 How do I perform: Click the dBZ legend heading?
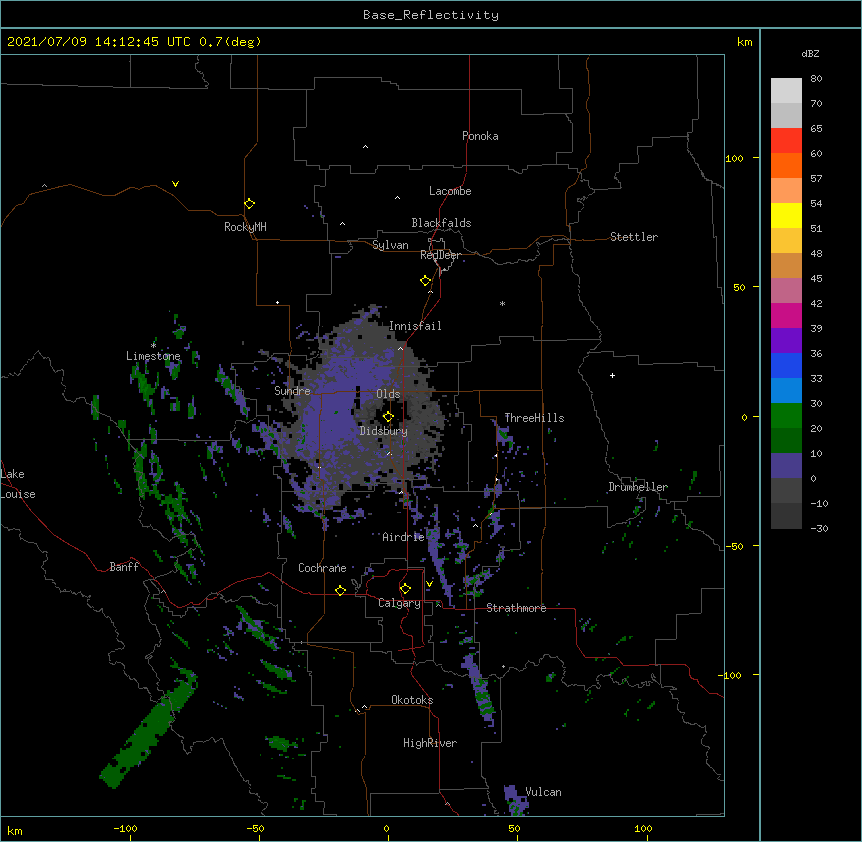(x=810, y=53)
